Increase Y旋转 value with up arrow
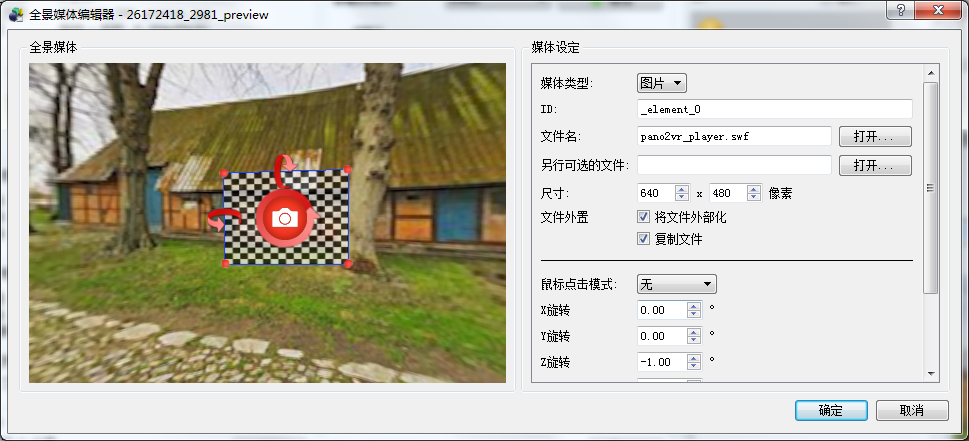The image size is (969, 441). click(x=695, y=332)
